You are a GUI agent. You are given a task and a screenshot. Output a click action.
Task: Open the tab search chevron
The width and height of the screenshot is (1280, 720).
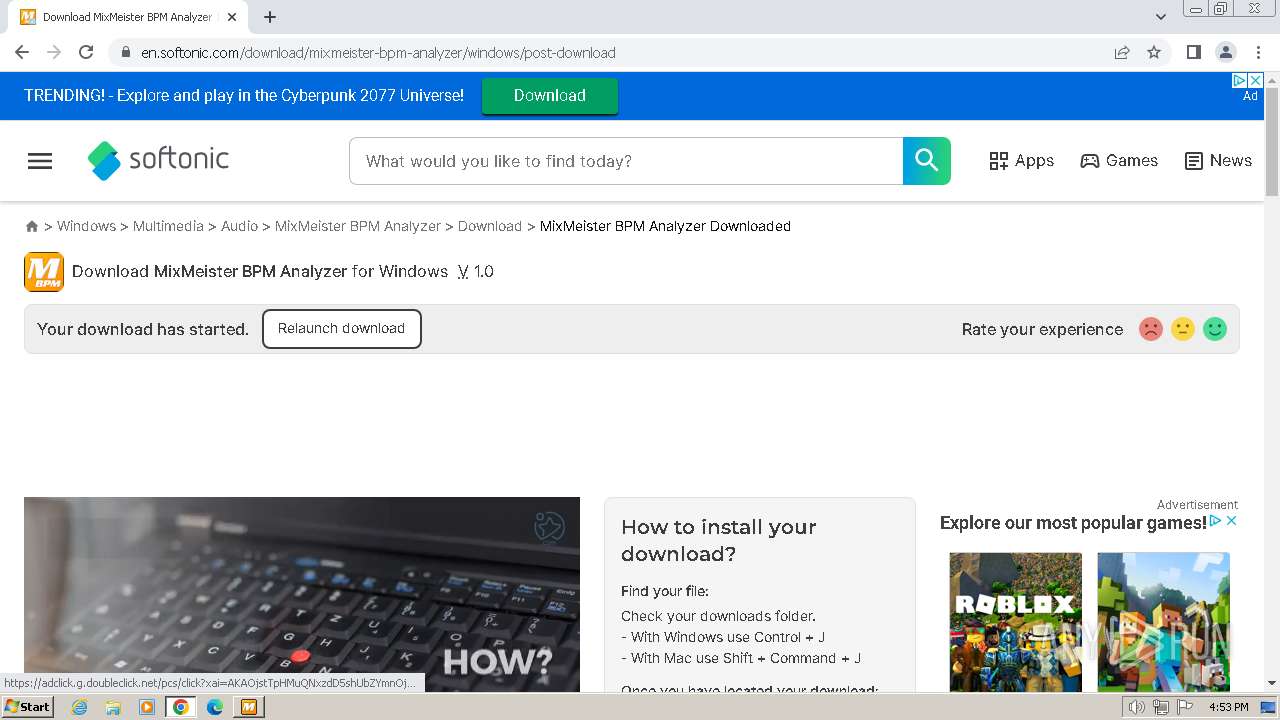click(x=1161, y=17)
